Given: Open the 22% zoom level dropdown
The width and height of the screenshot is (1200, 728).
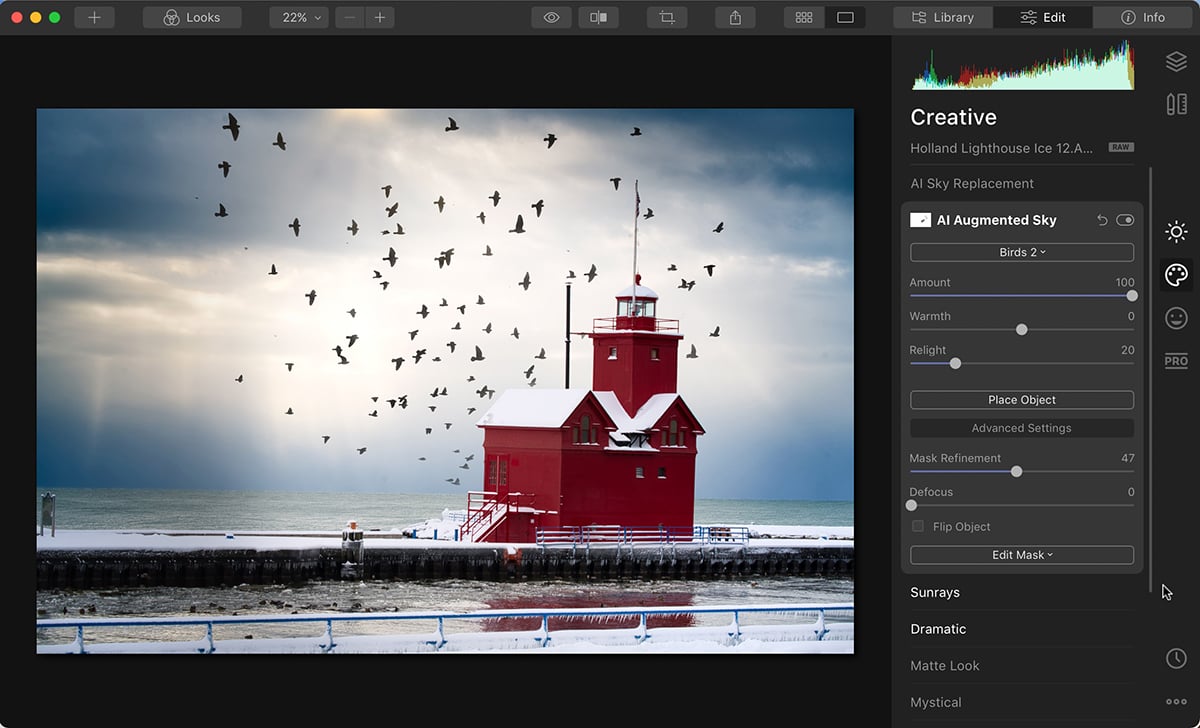Looking at the screenshot, I should pyautogui.click(x=298, y=17).
